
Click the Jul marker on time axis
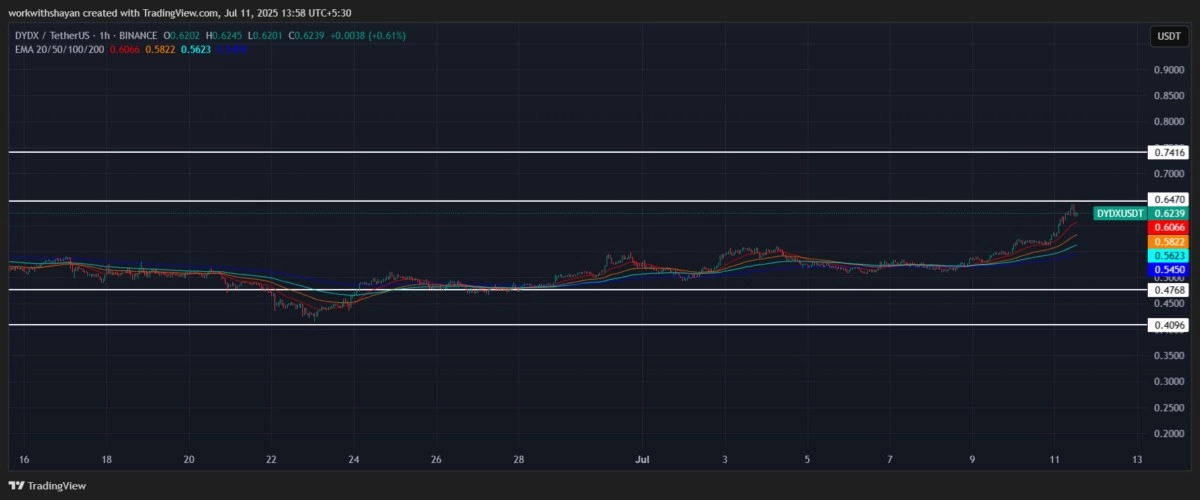pyautogui.click(x=642, y=460)
